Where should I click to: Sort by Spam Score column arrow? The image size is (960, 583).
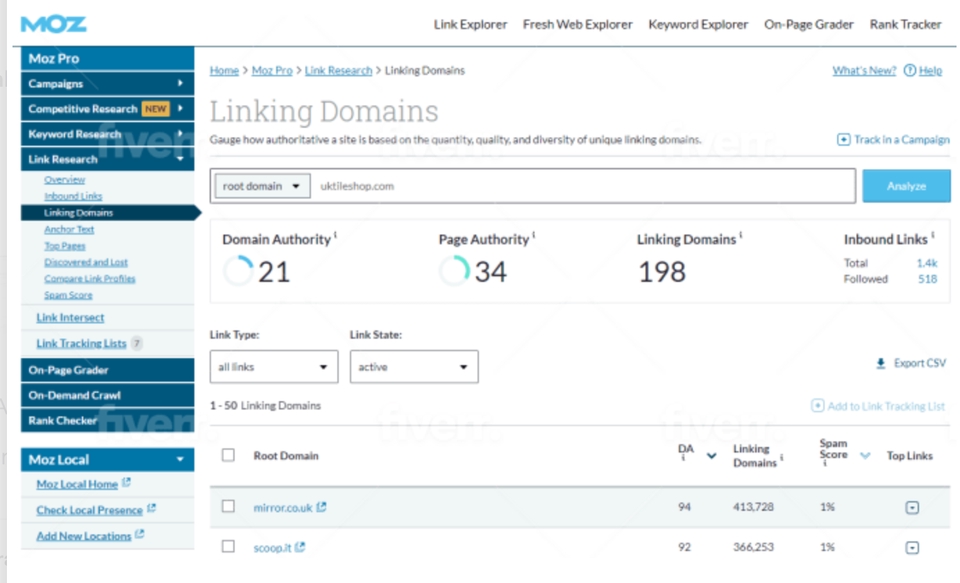tap(865, 455)
